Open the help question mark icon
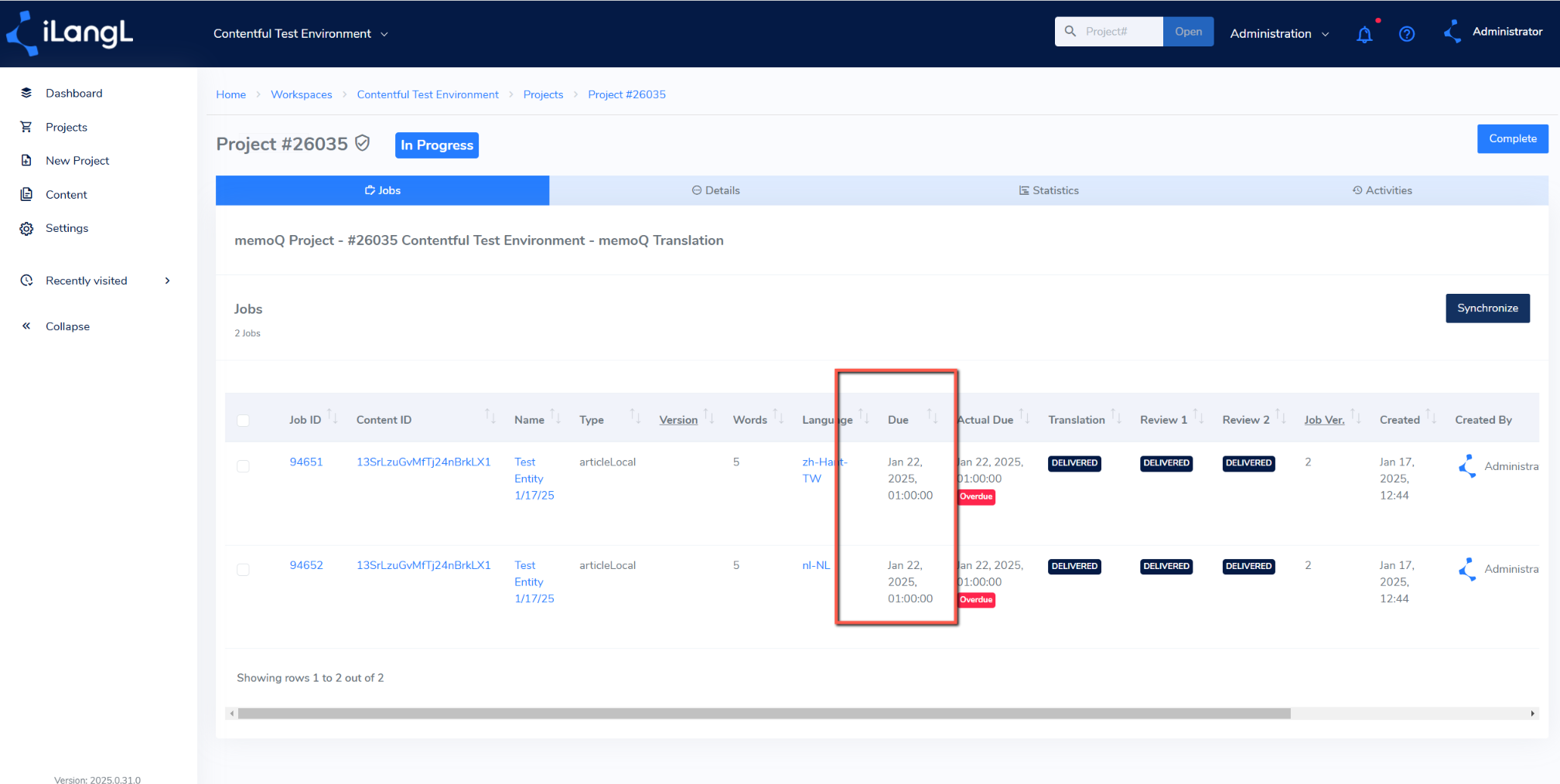 [x=1407, y=34]
